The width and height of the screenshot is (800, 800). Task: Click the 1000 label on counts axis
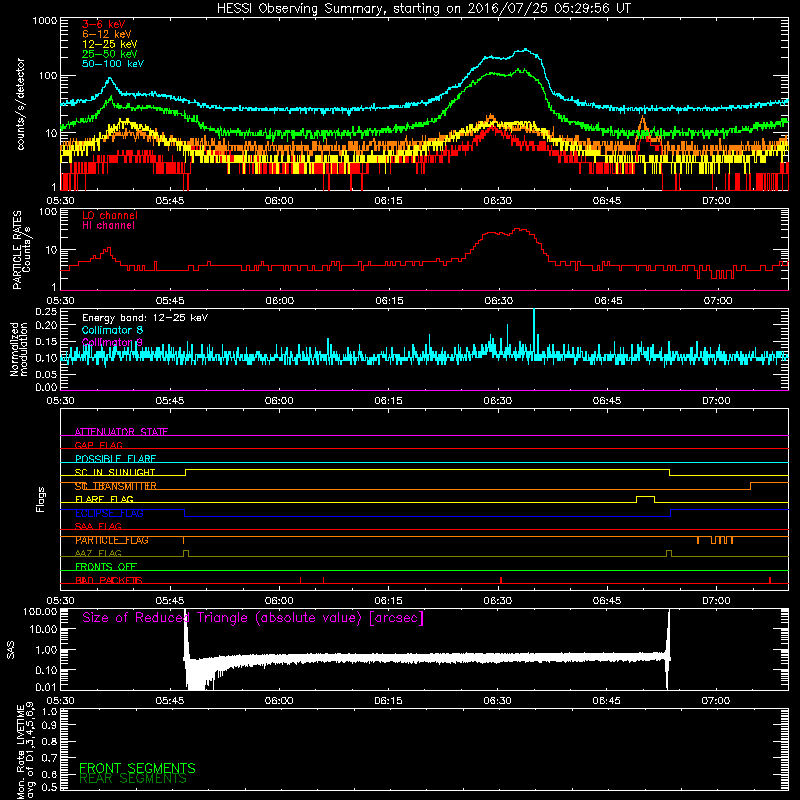point(45,21)
